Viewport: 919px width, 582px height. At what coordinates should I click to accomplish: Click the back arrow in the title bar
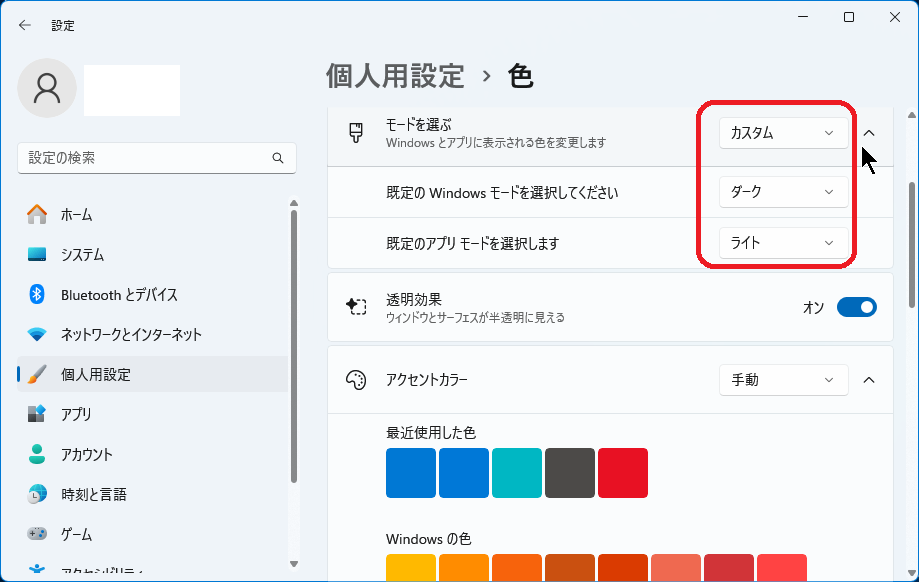pyautogui.click(x=25, y=25)
